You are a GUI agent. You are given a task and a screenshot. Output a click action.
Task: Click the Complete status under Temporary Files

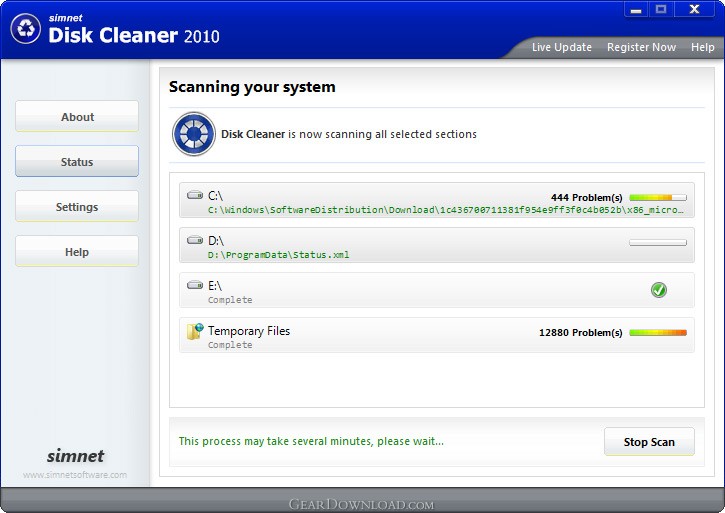tap(230, 345)
